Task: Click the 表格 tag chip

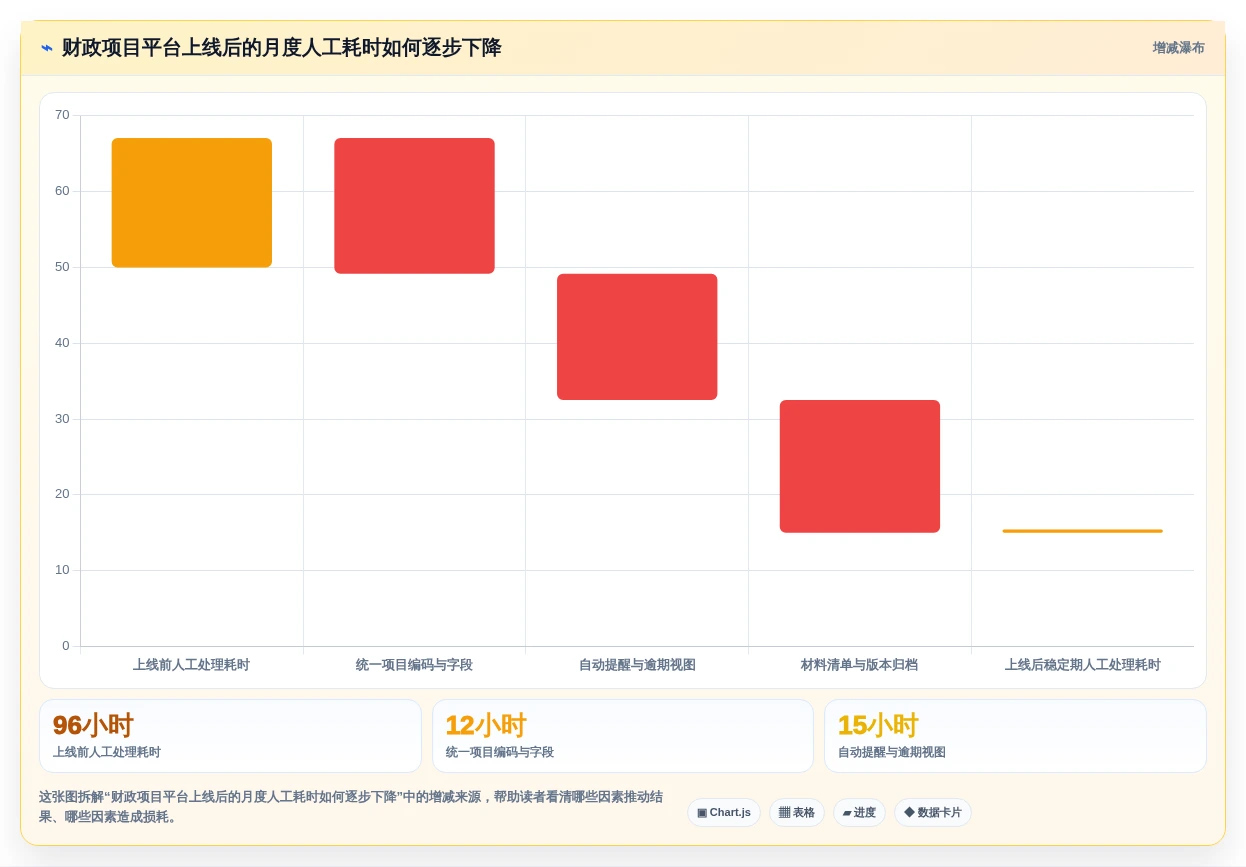Action: [797, 813]
